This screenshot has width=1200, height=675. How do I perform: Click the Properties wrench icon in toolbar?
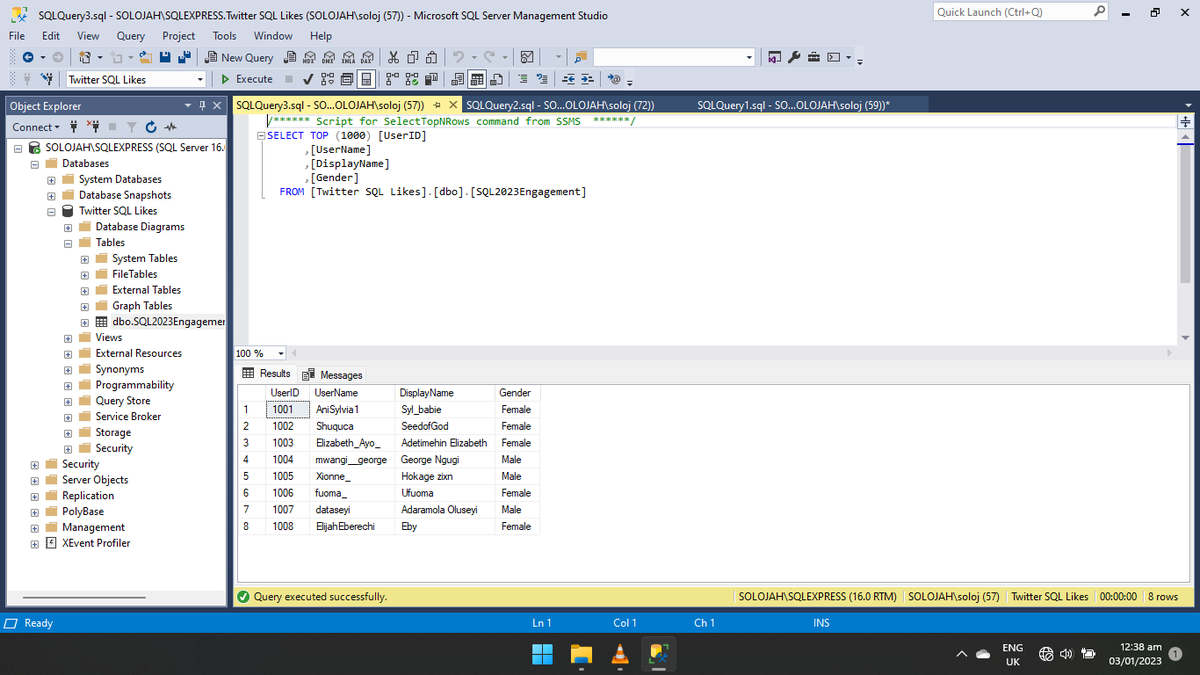coord(794,57)
